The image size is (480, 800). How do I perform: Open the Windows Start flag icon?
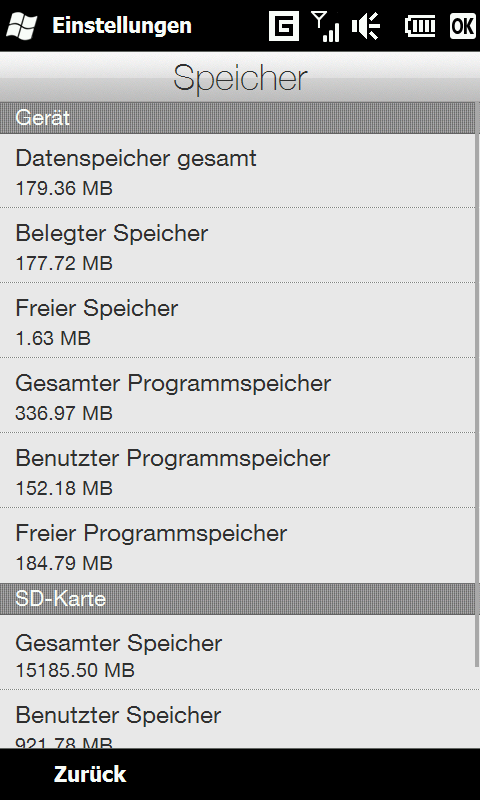21,26
